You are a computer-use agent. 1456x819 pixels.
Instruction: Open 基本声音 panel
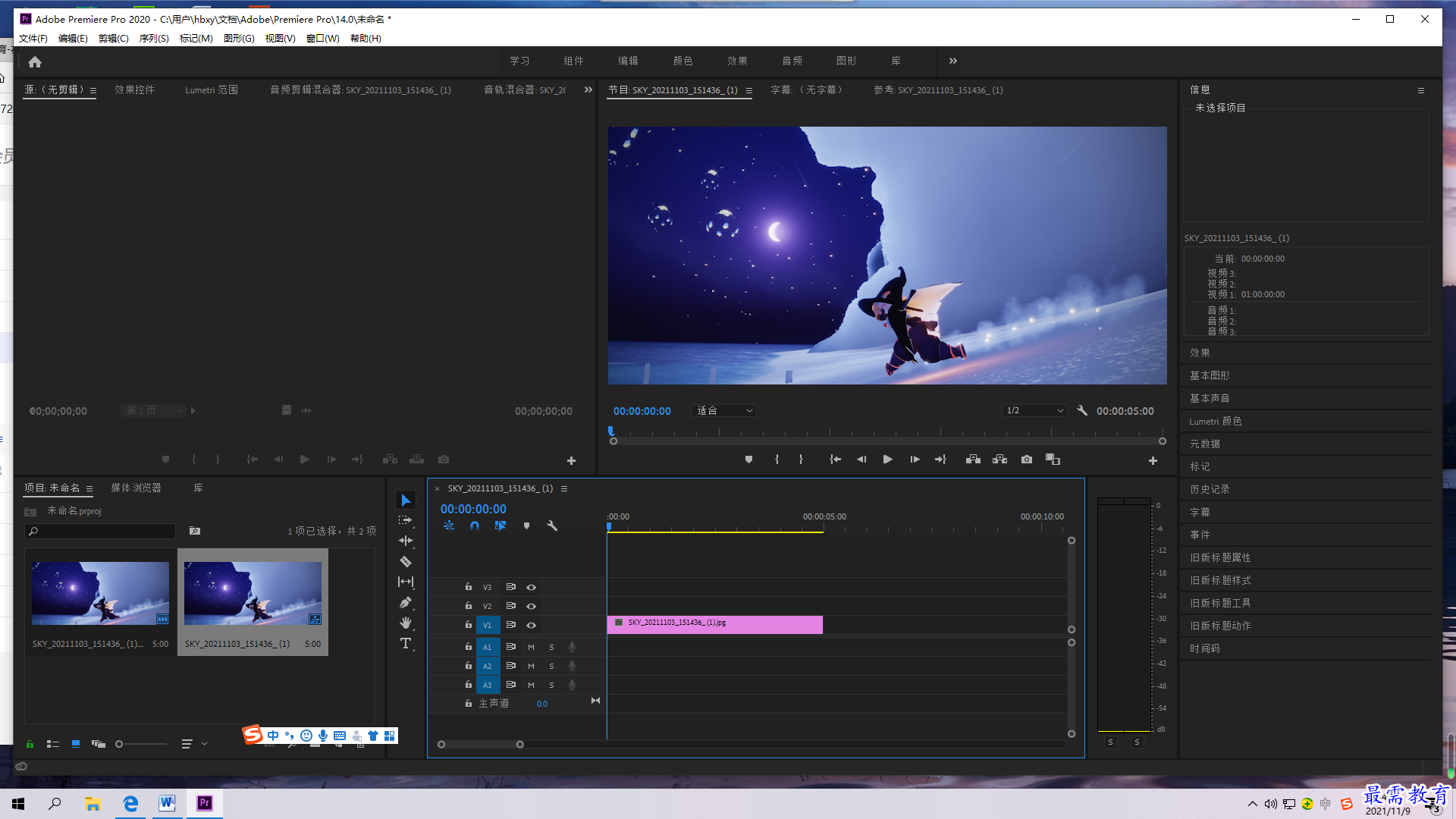point(1210,398)
